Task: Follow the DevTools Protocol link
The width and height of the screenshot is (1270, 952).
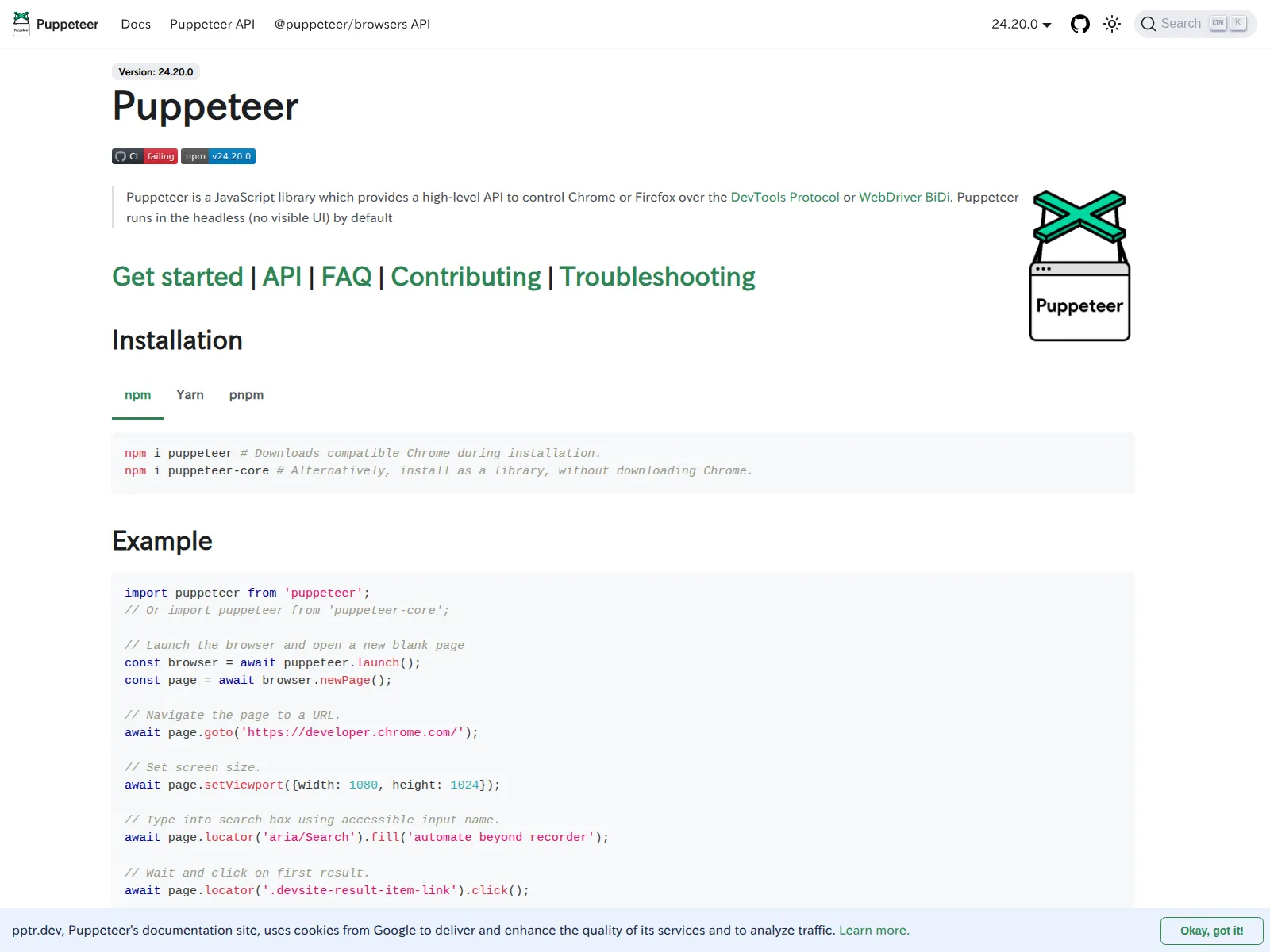Action: (784, 197)
